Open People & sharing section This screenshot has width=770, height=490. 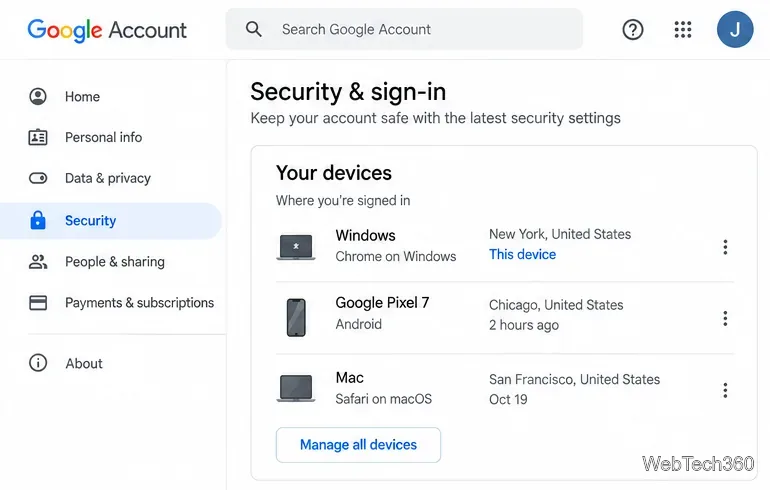click(115, 262)
